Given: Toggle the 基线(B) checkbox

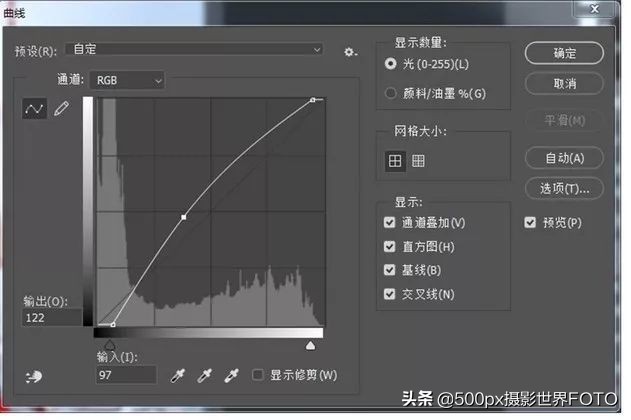Looking at the screenshot, I should click(389, 270).
